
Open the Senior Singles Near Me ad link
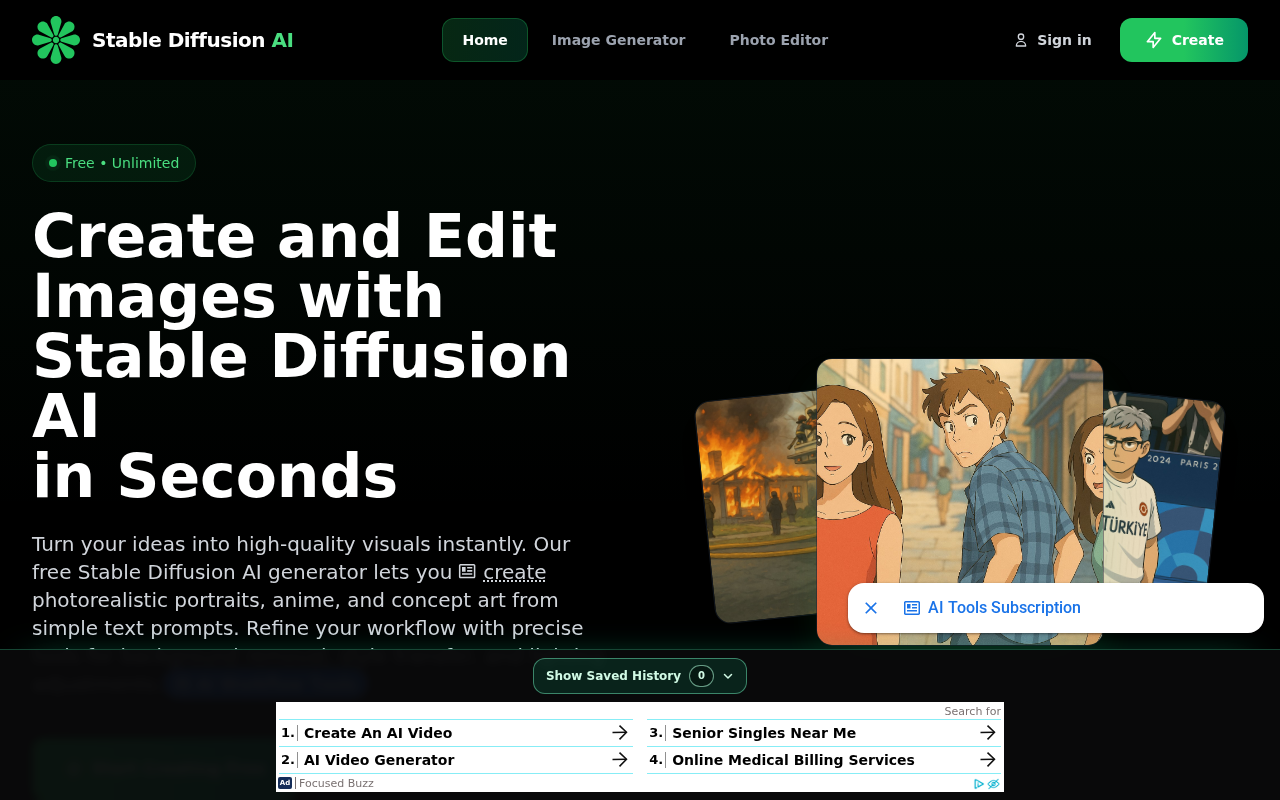[764, 733]
